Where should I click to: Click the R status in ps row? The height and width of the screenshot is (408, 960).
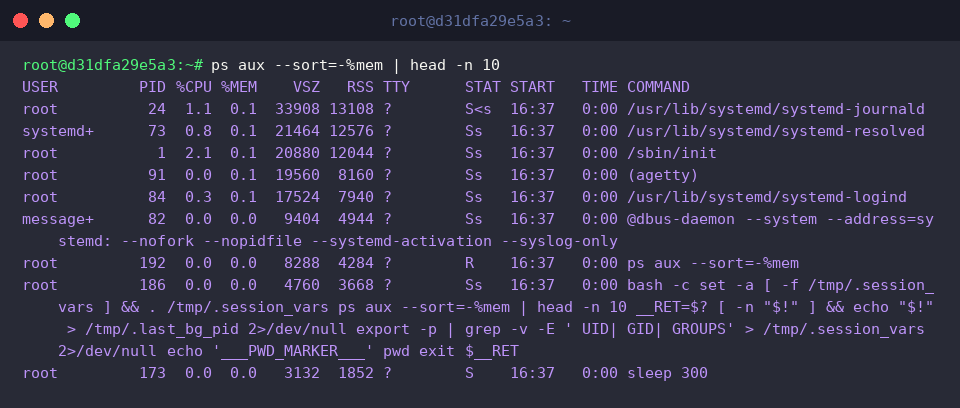coord(469,263)
